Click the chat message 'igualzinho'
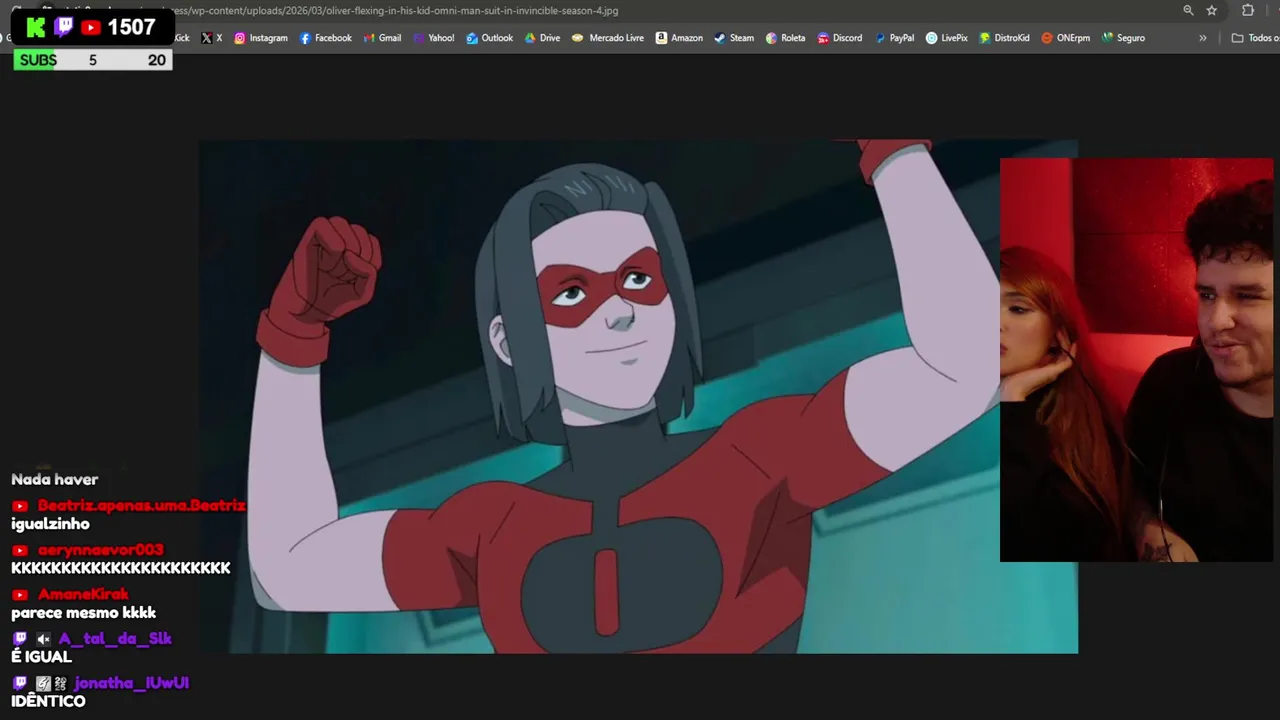The image size is (1280, 720). pyautogui.click(x=50, y=524)
